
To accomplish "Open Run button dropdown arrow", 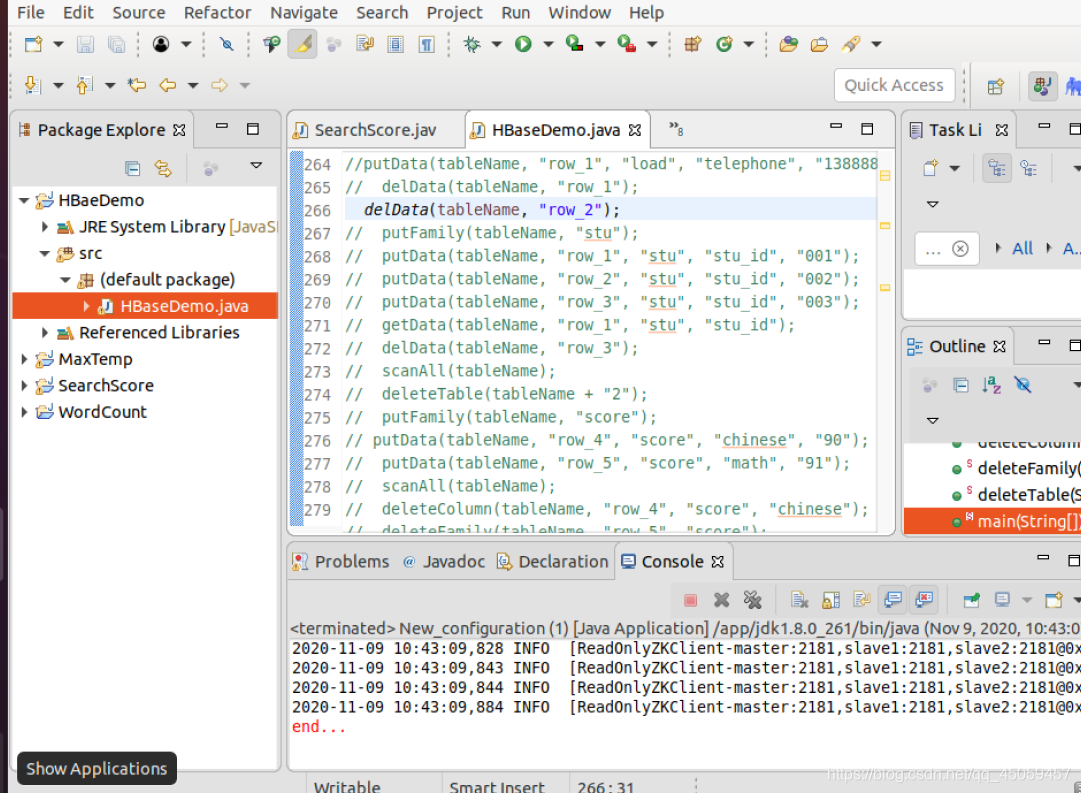I will [548, 44].
